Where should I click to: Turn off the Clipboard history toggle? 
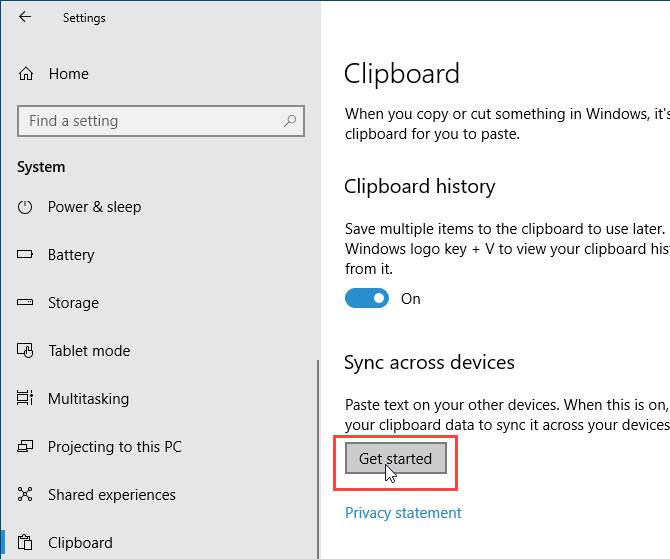(x=367, y=299)
